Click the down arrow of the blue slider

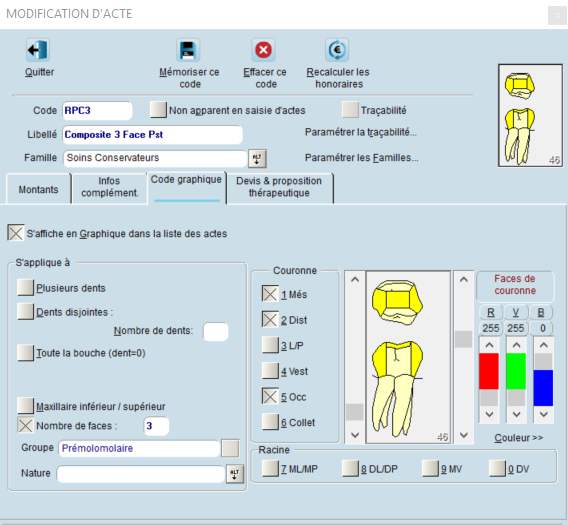tap(543, 414)
